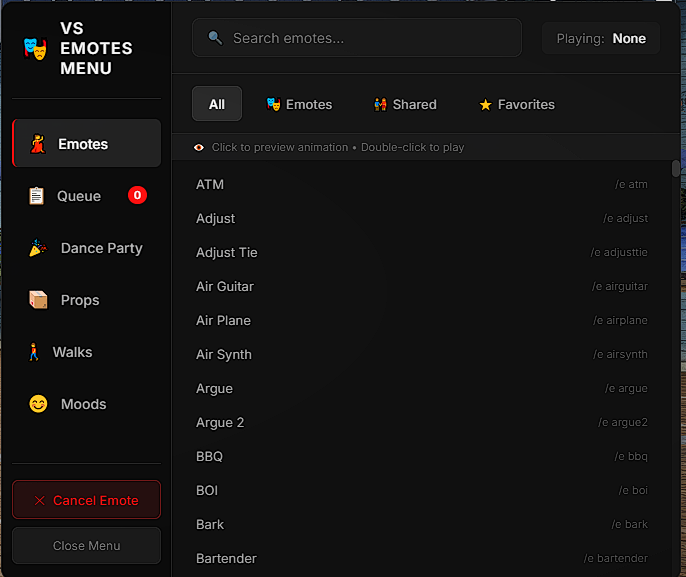Viewport: 686px width, 577px height.
Task: Click the red X icon in Cancel Emote
Action: pyautogui.click(x=39, y=500)
